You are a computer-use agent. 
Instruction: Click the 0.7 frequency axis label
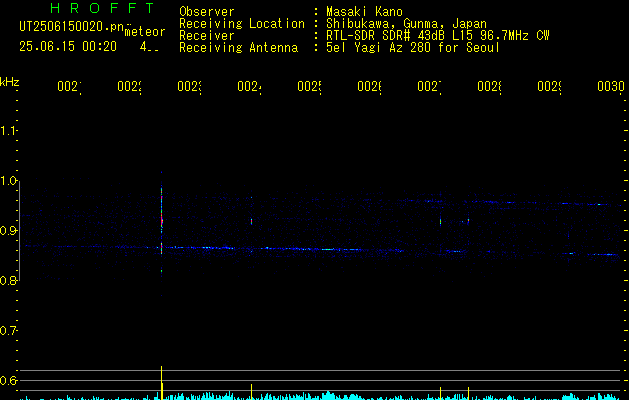coord(8,331)
